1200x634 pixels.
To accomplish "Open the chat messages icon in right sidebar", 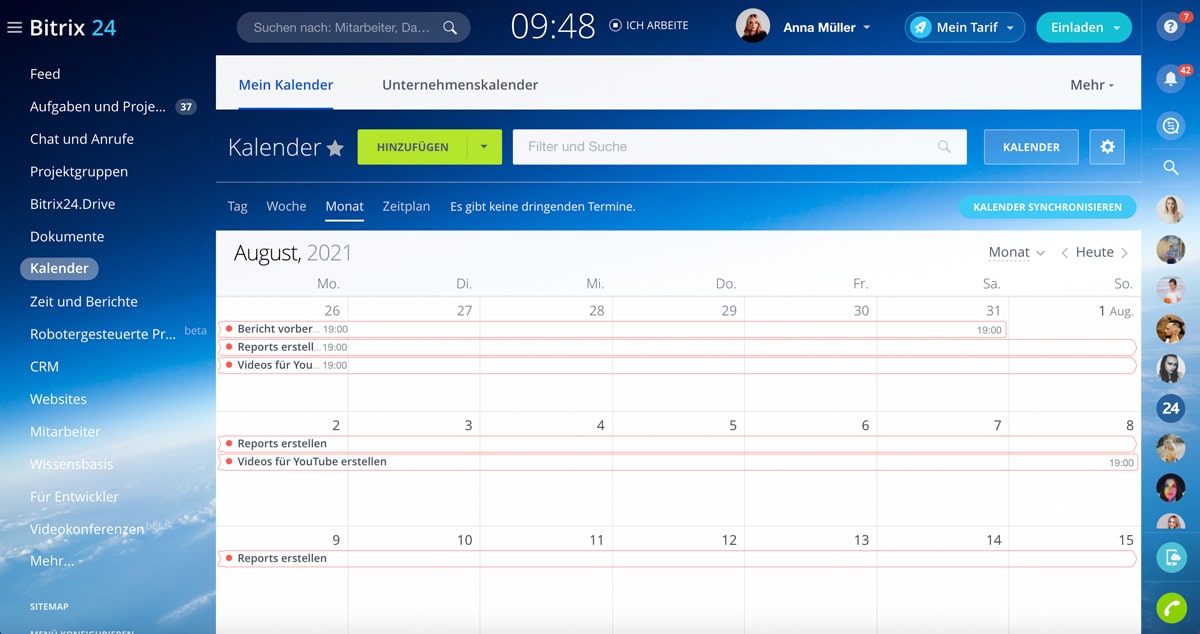I will pos(1171,125).
